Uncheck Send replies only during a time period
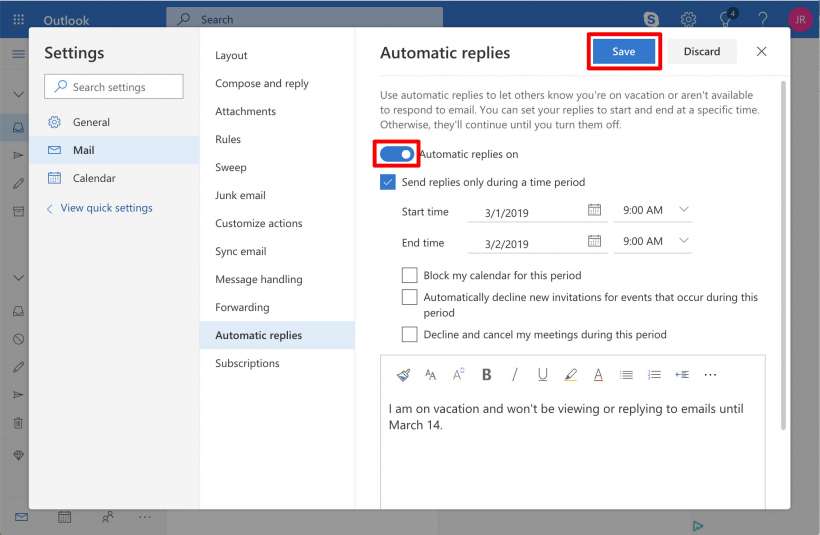This screenshot has height=535, width=820. (388, 182)
